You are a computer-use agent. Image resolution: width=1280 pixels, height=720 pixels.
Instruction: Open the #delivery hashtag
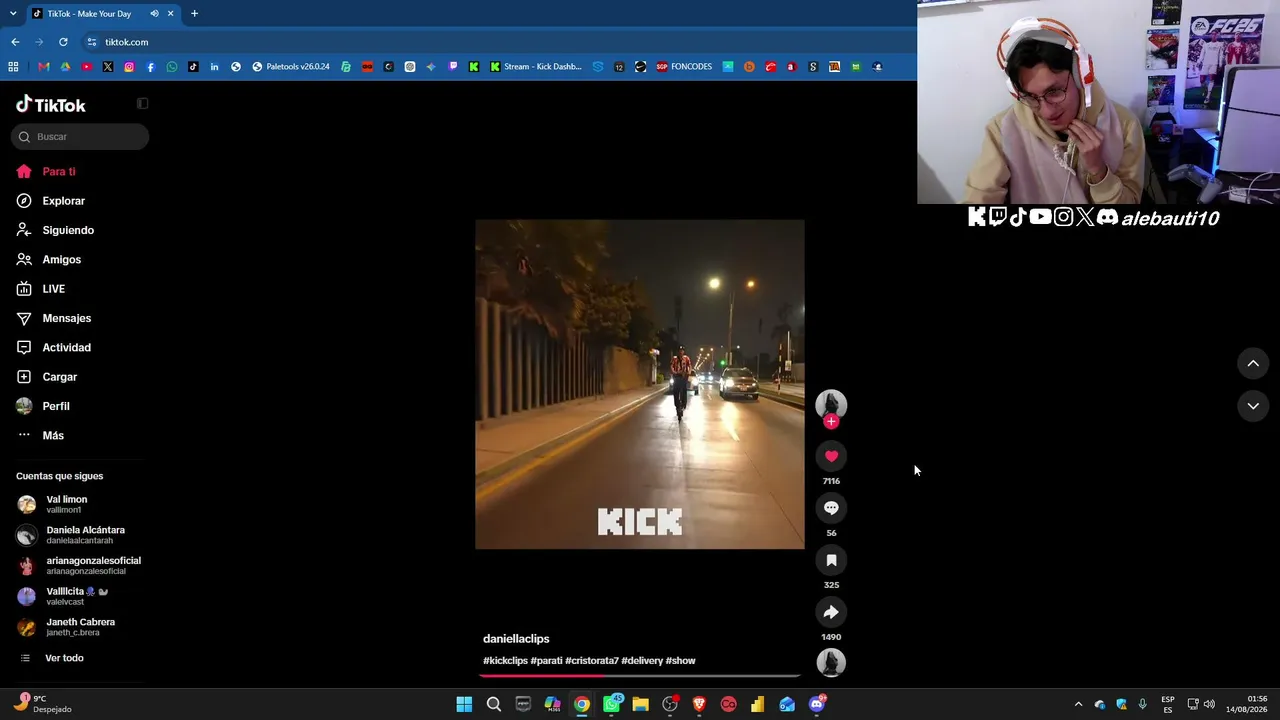642,661
